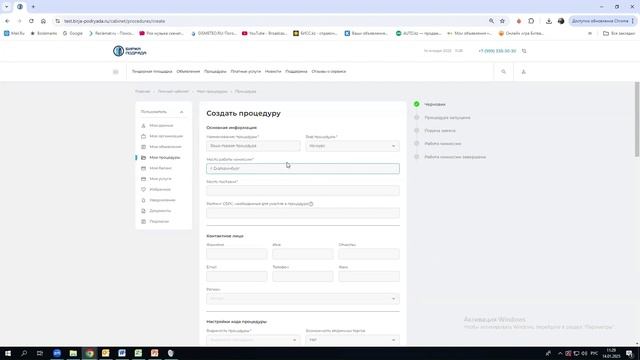The width and height of the screenshot is (640, 360).
Task: Click the Личный кабинет breadcrumb
Action: (x=173, y=91)
